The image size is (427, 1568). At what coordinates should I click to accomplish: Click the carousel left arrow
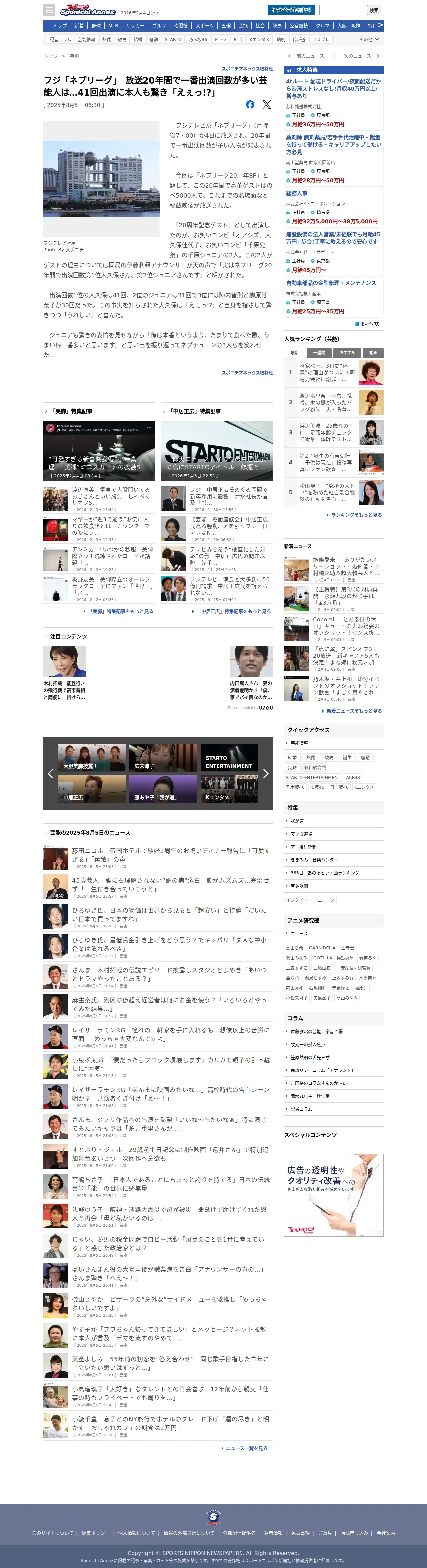point(50,773)
